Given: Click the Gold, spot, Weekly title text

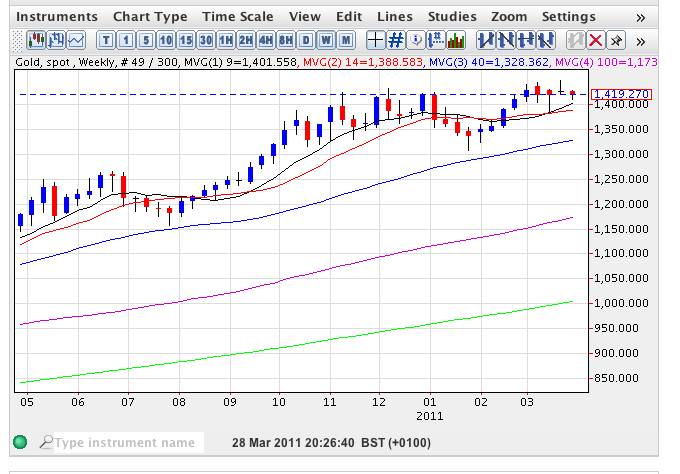Looking at the screenshot, I should coord(66,62).
